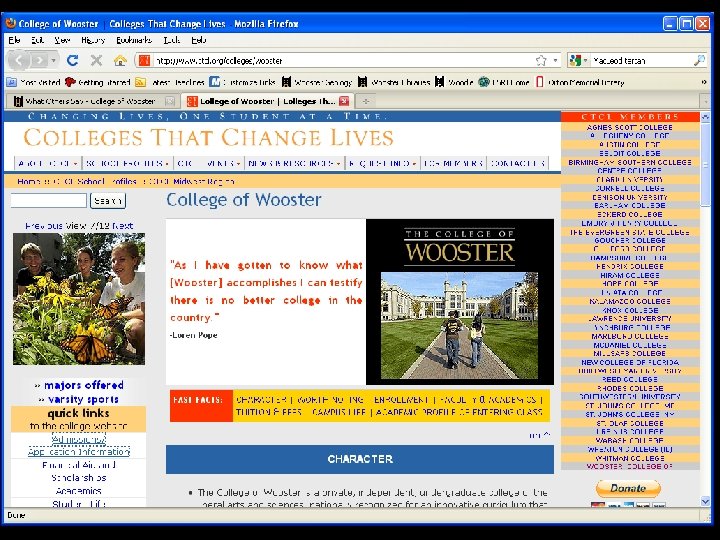Jump to Campus Life fast fact

pyautogui.click(x=339, y=412)
